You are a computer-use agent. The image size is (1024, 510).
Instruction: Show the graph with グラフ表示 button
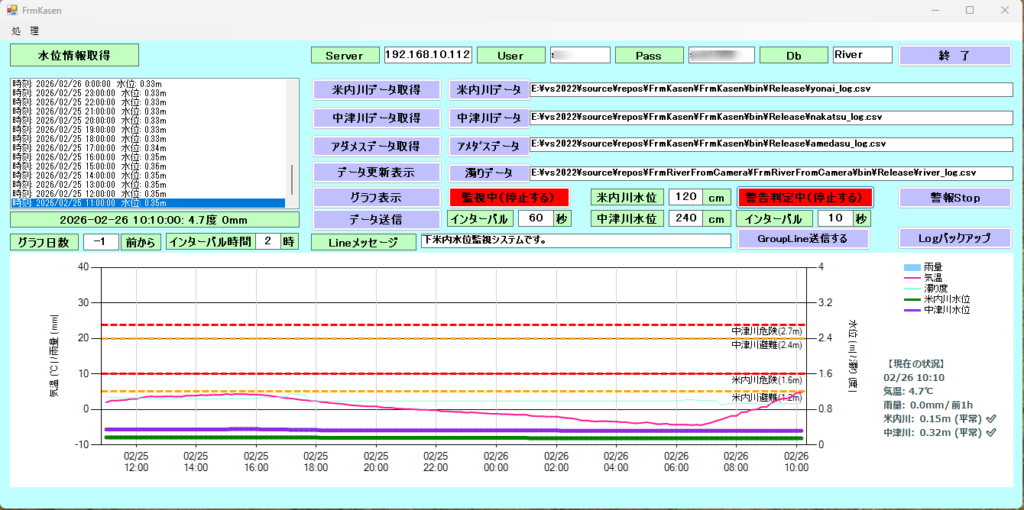tap(376, 197)
